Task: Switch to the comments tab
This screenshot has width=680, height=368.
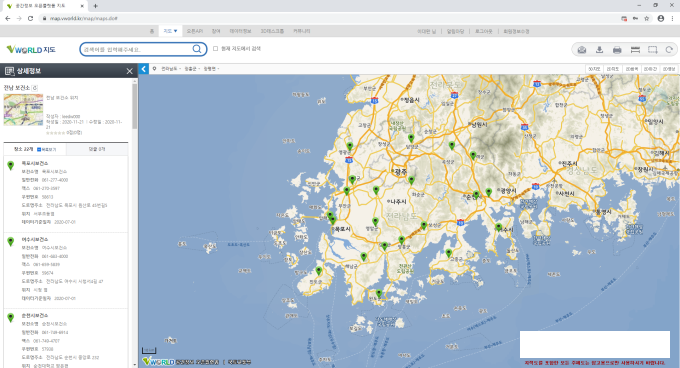Action: coord(97,149)
